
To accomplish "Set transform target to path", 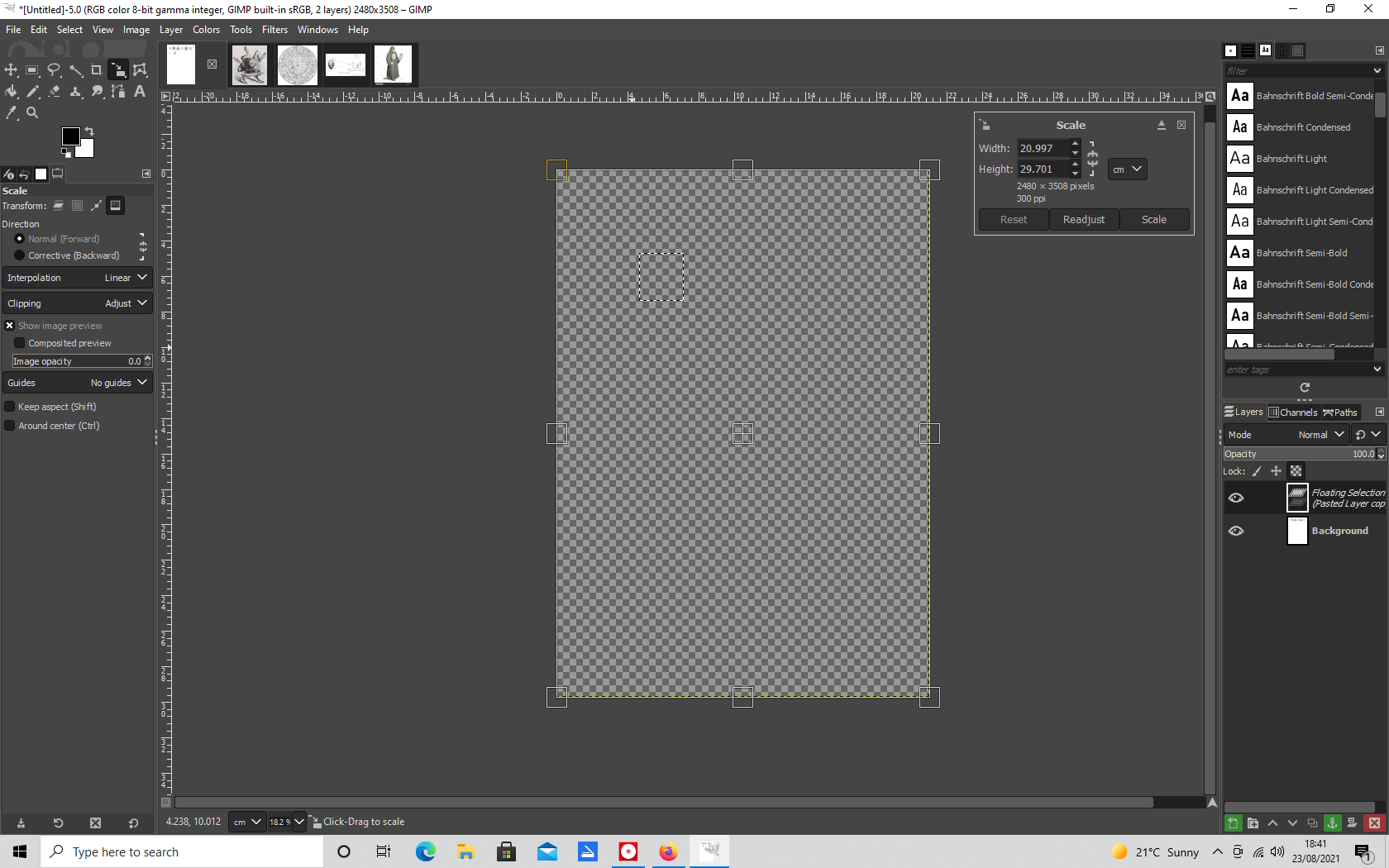I will click(96, 206).
